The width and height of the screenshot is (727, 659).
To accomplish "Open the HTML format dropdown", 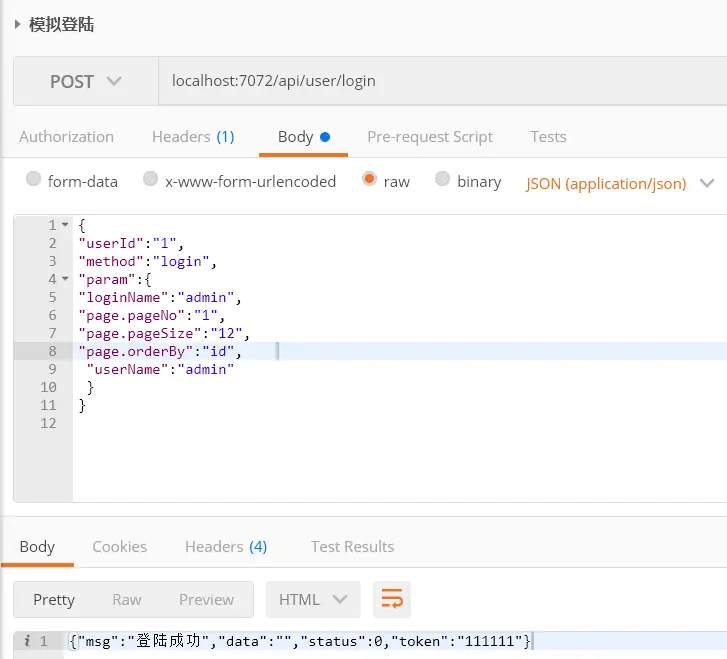I will (x=313, y=600).
